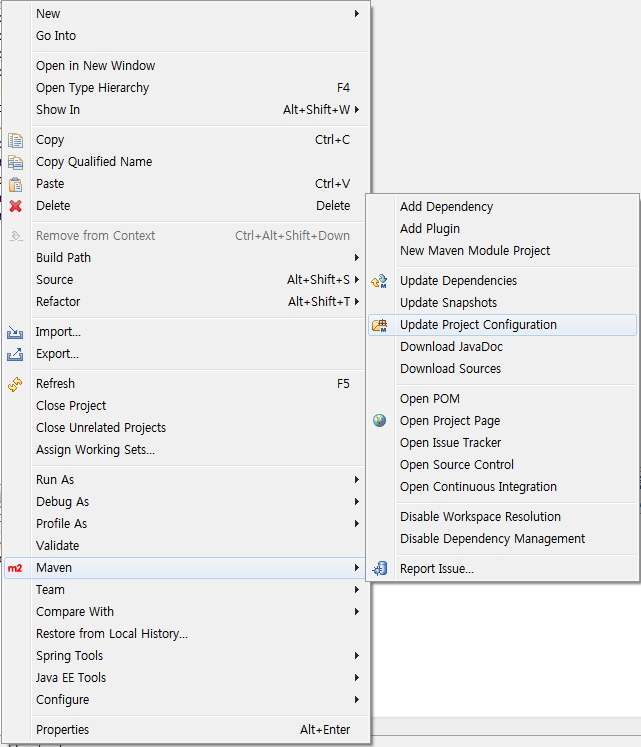Choose Close Unrelated Projects
The image size is (641, 747).
101,428
